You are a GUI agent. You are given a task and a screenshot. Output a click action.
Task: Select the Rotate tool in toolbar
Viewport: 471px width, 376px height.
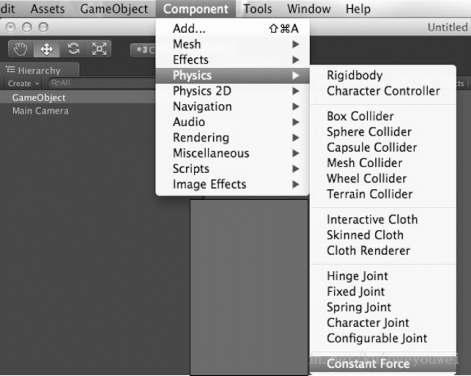(73, 49)
